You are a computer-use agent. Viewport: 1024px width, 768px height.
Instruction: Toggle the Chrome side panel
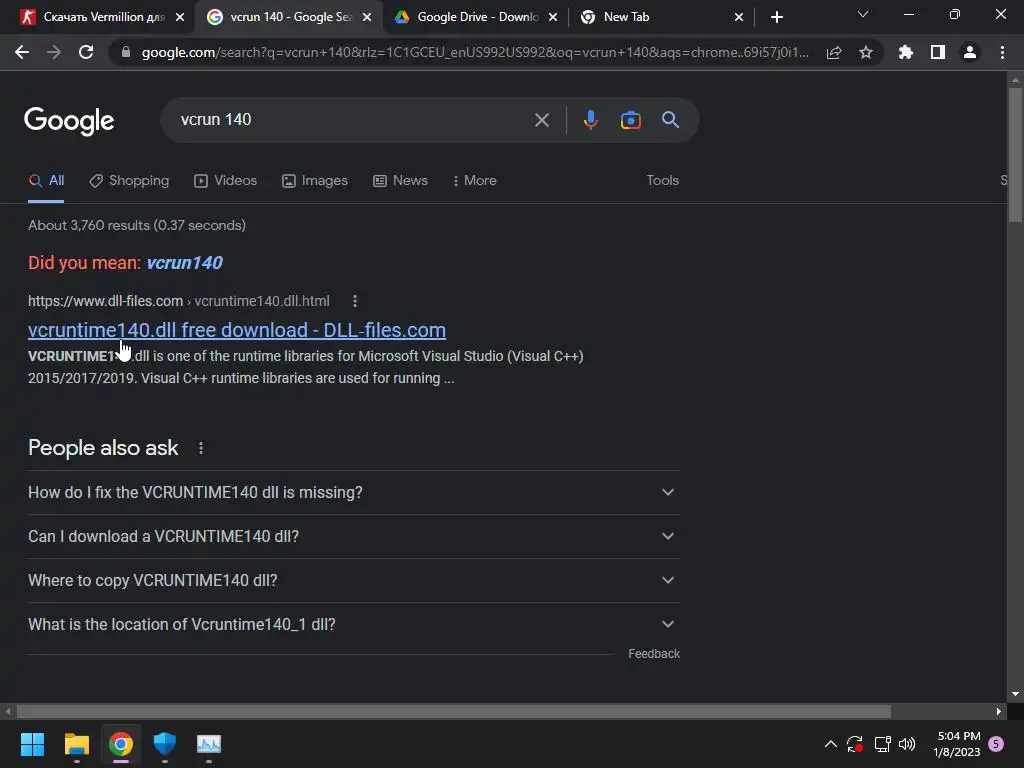[938, 52]
